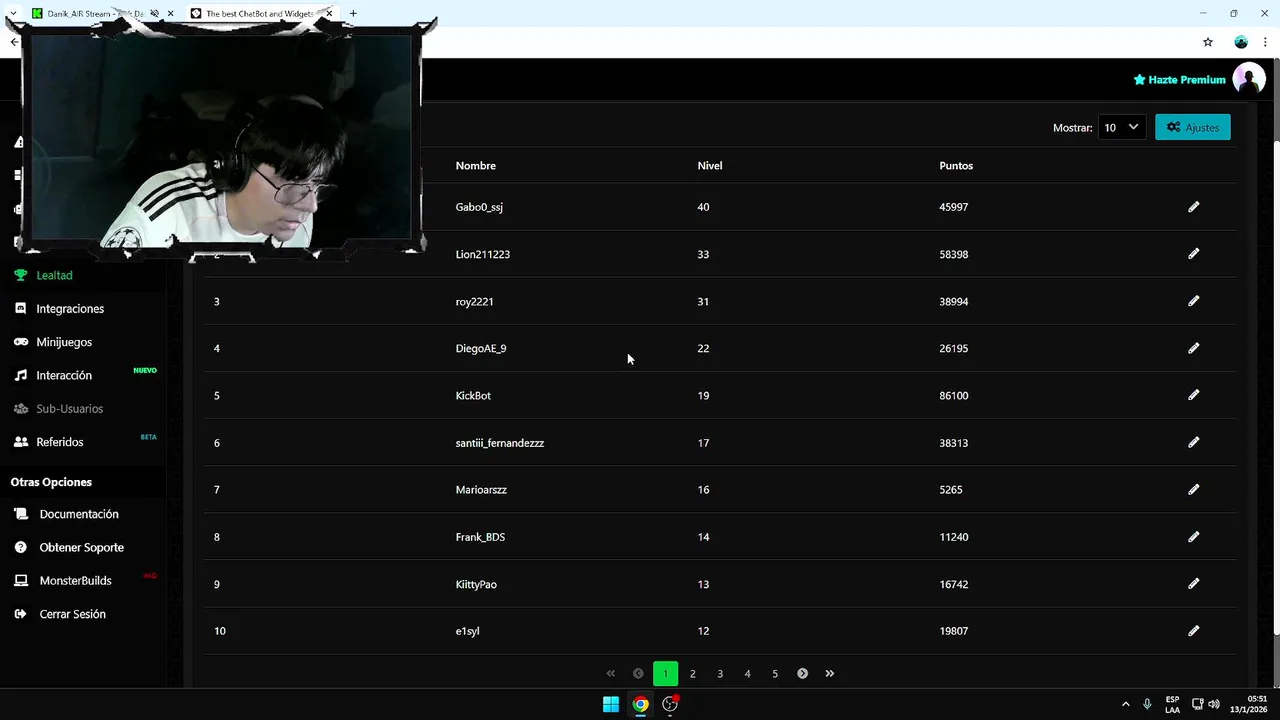
Task: Click the Documentación link in Otras Opciones
Action: click(79, 514)
